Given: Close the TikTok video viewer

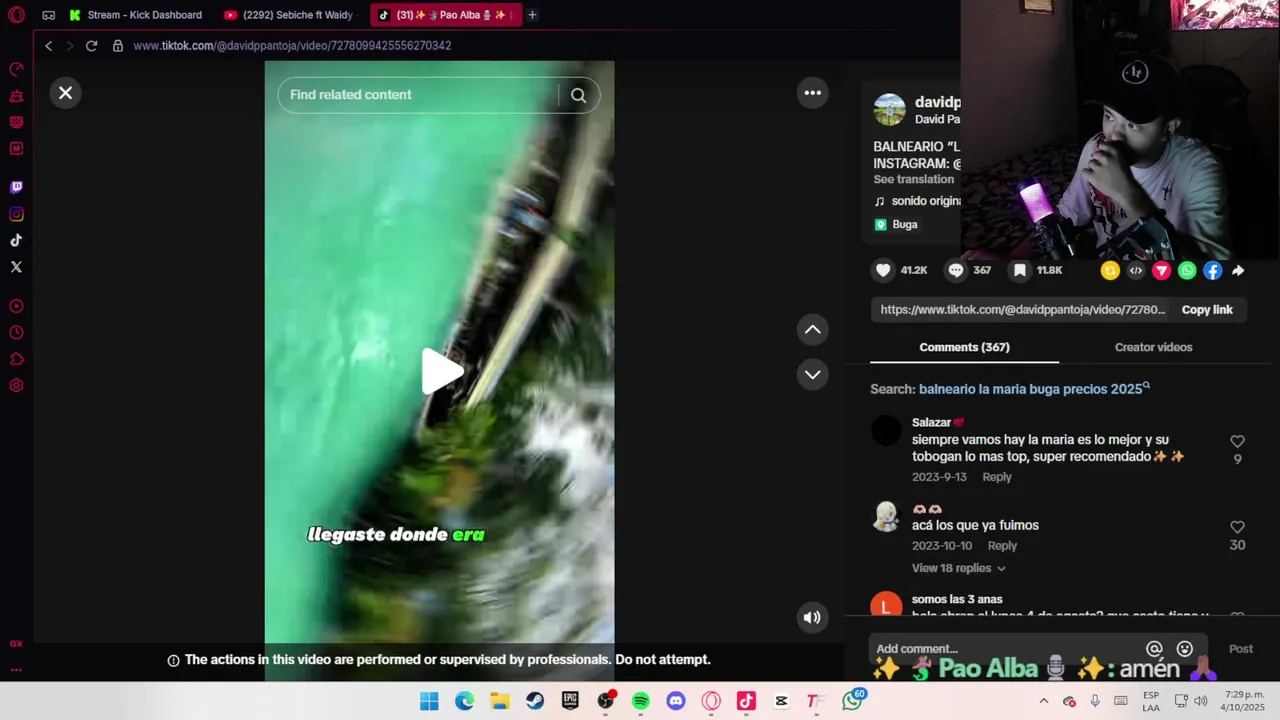Looking at the screenshot, I should tap(65, 93).
